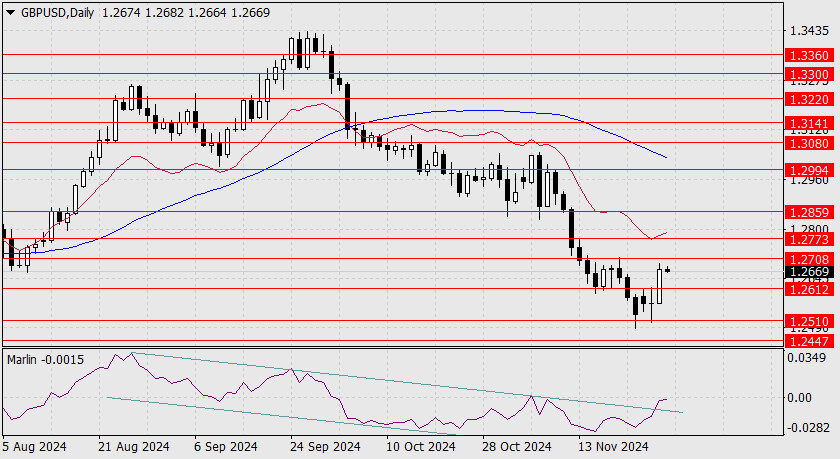Click the red moving average line end

point(666,233)
